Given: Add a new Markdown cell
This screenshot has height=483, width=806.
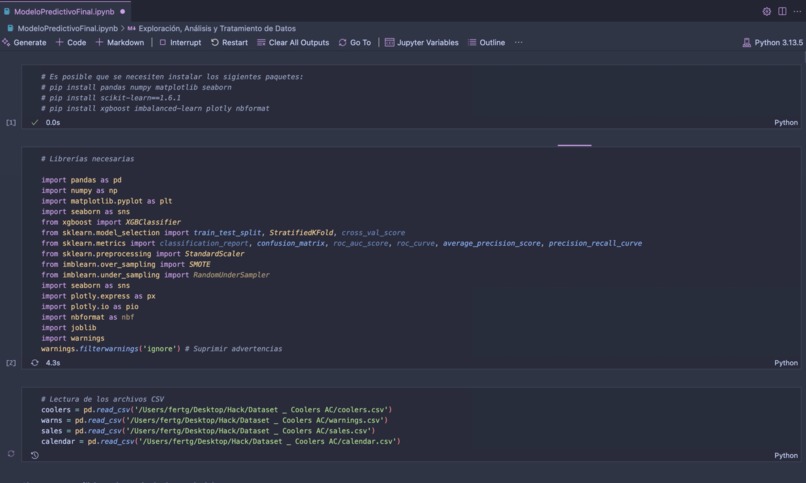Looking at the screenshot, I should point(120,43).
